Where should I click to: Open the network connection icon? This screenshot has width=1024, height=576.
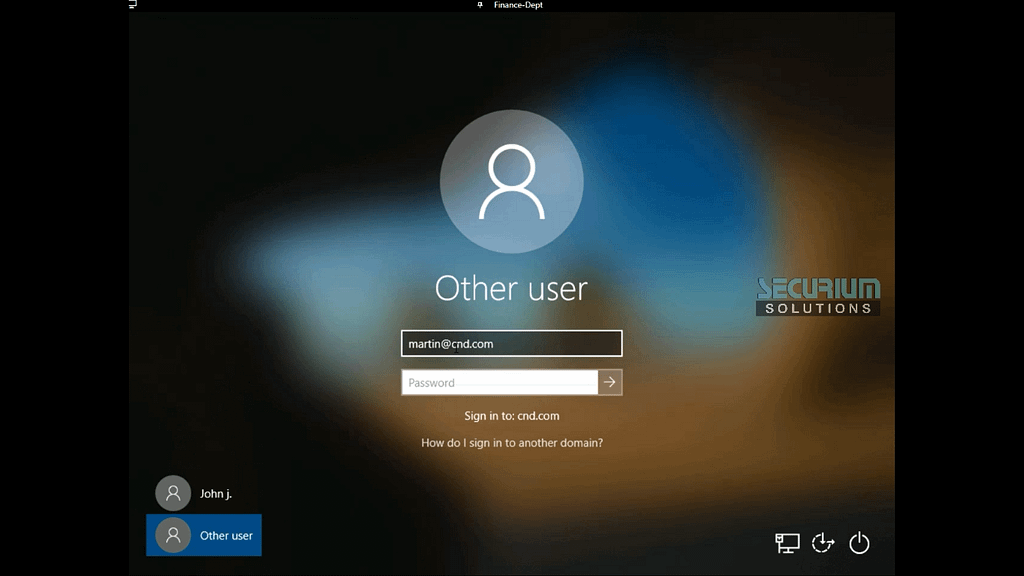787,543
